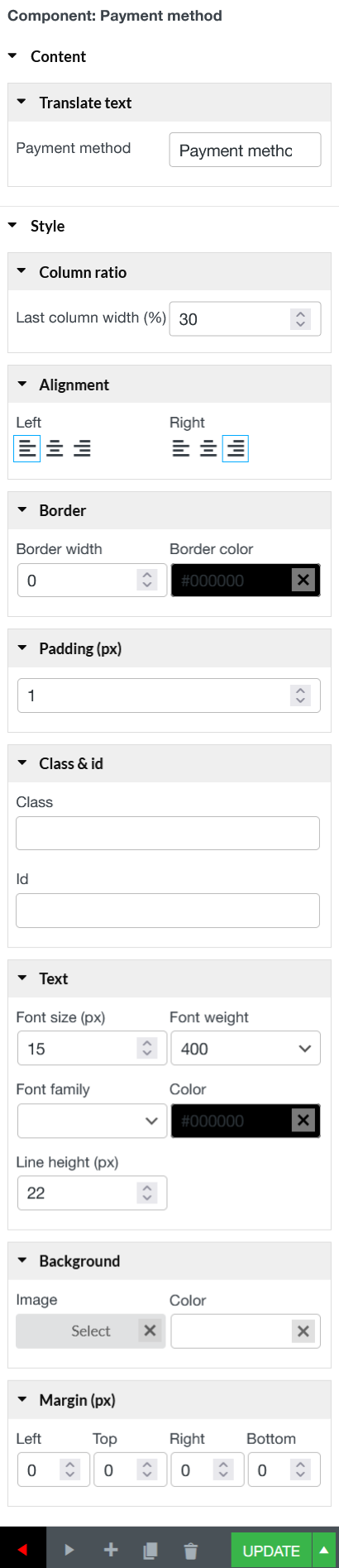Click the plus add icon in bottom toolbar

pyautogui.click(x=111, y=1550)
